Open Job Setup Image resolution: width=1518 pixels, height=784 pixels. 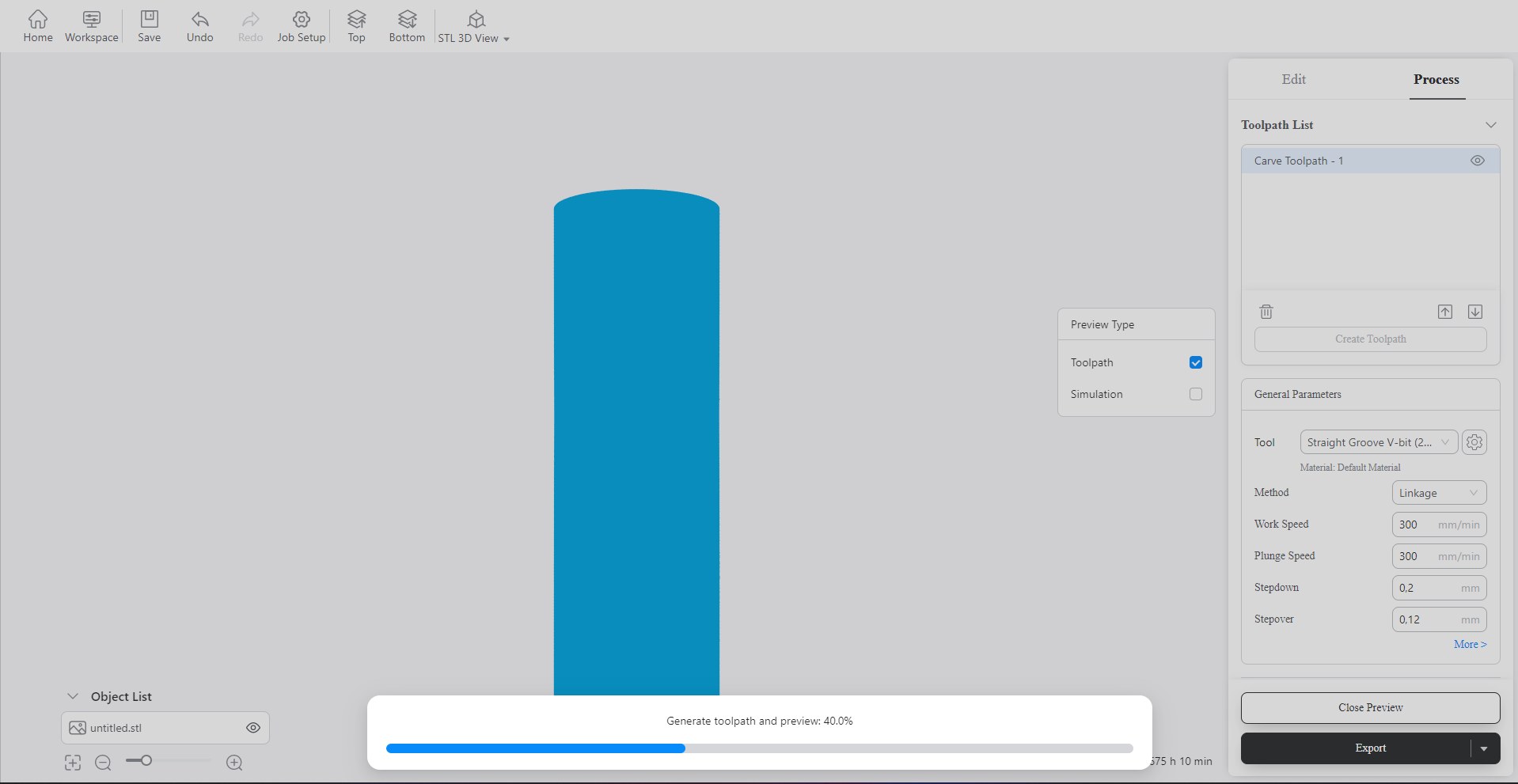[x=302, y=26]
